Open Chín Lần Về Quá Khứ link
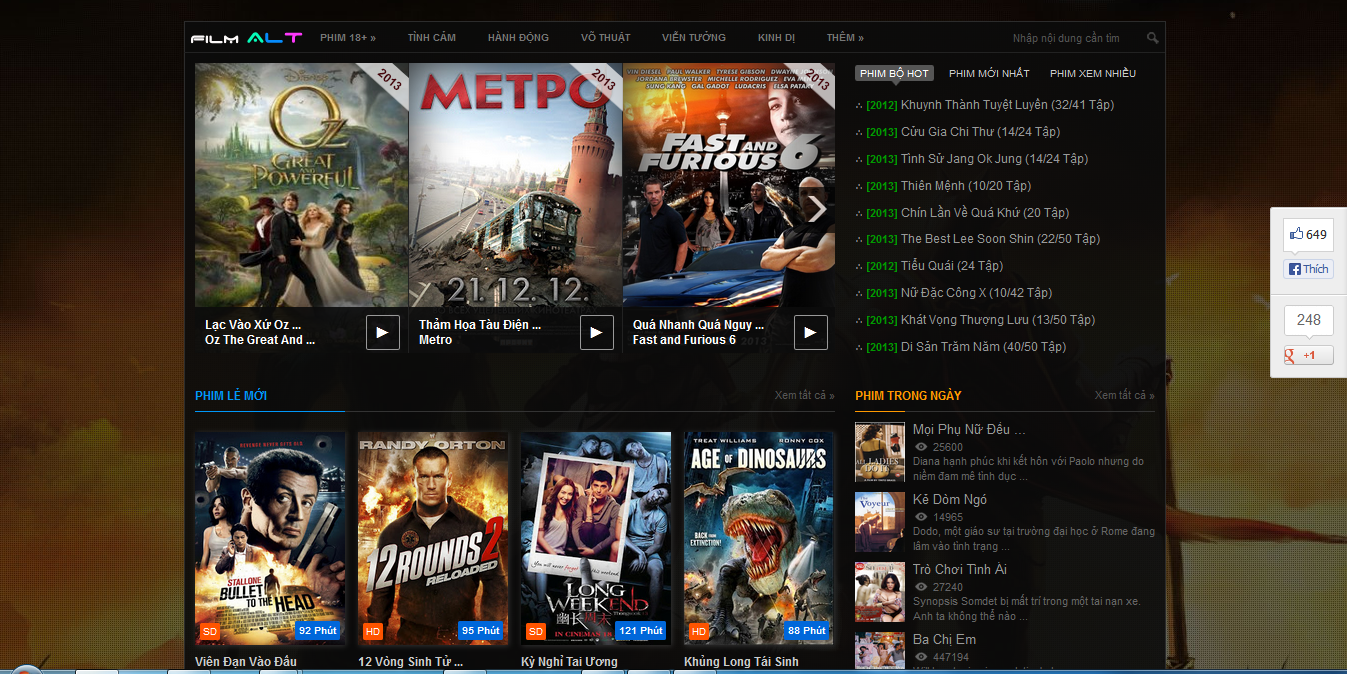The width and height of the screenshot is (1347, 674). point(985,212)
